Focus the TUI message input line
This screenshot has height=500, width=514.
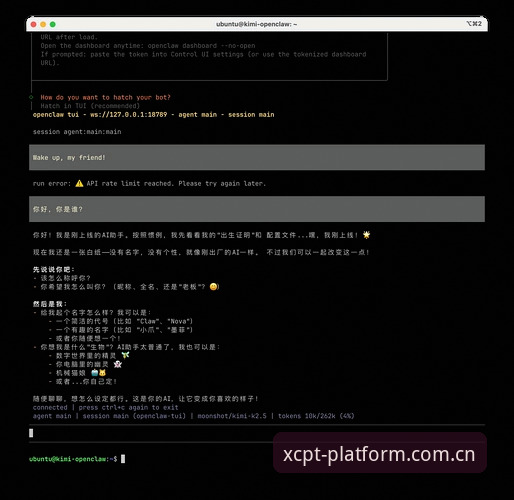[x=257, y=433]
